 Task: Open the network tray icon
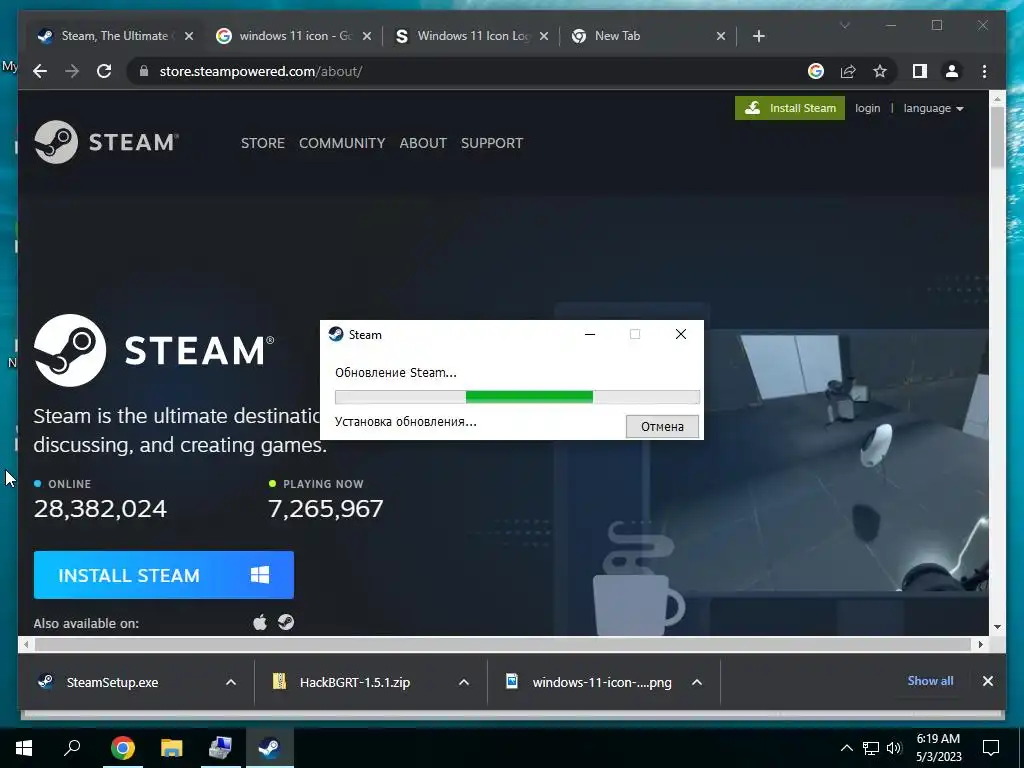pos(871,748)
